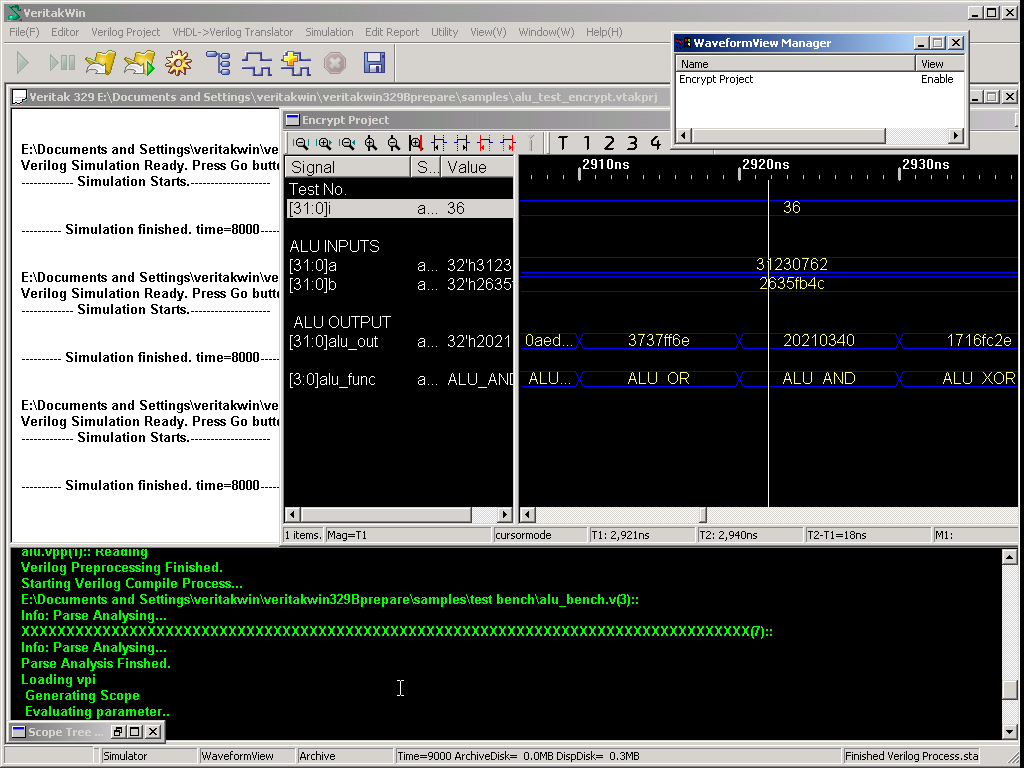Select Encrypt Project in WaveformView Manager list
The image size is (1024, 768).
pos(716,79)
